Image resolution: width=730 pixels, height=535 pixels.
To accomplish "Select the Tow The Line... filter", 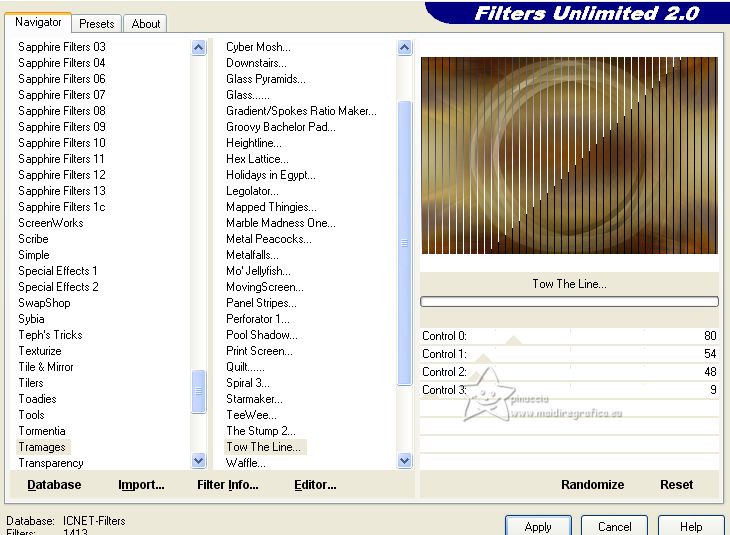I will click(264, 447).
